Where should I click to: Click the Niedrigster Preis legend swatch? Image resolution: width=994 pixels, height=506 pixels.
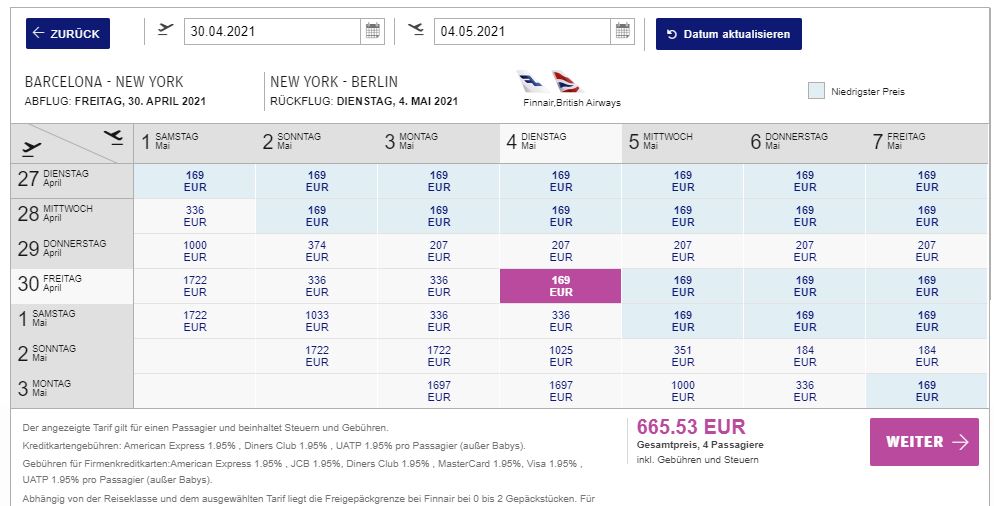coord(816,91)
